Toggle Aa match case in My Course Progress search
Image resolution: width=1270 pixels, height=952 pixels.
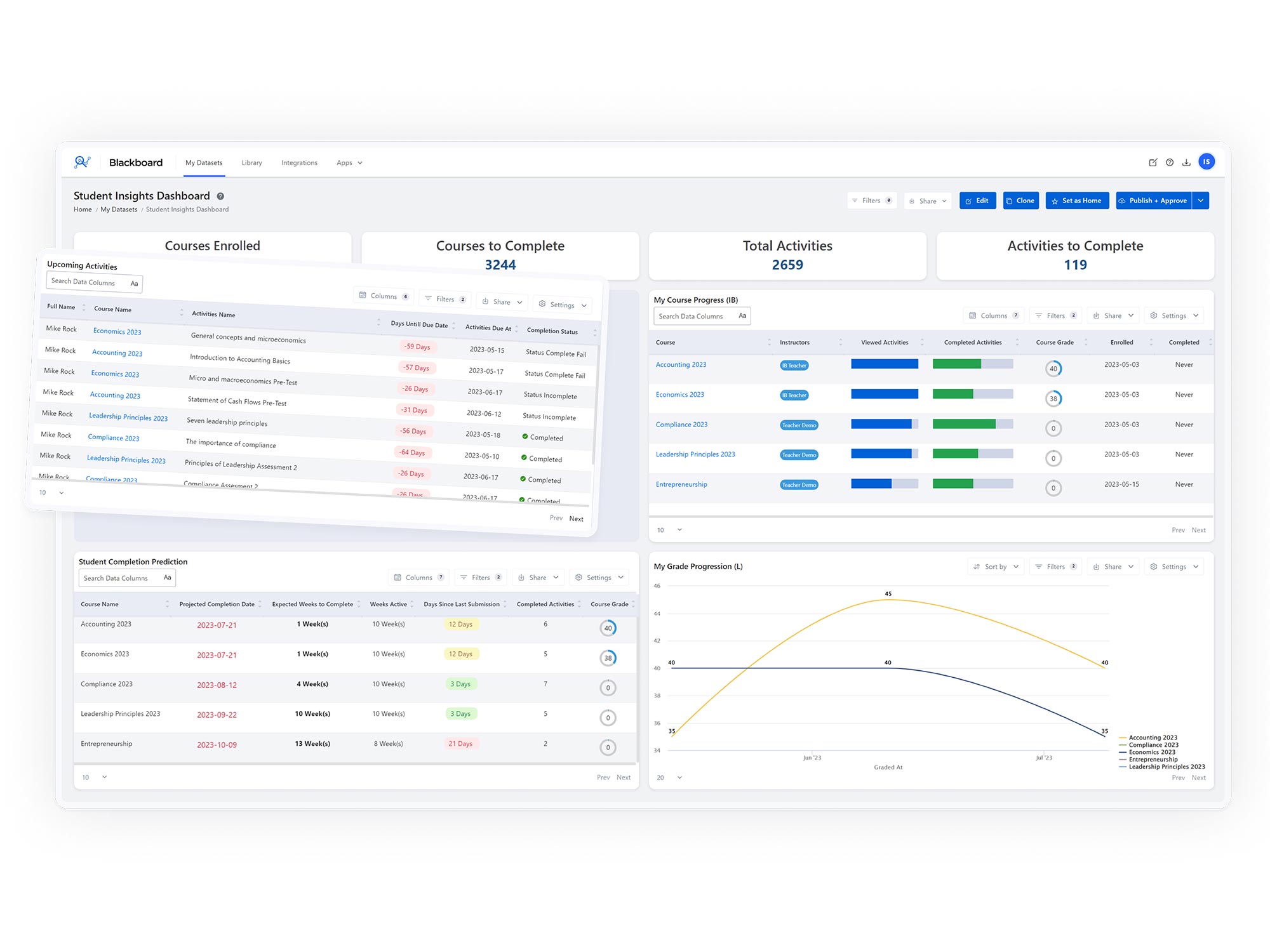coord(742,316)
